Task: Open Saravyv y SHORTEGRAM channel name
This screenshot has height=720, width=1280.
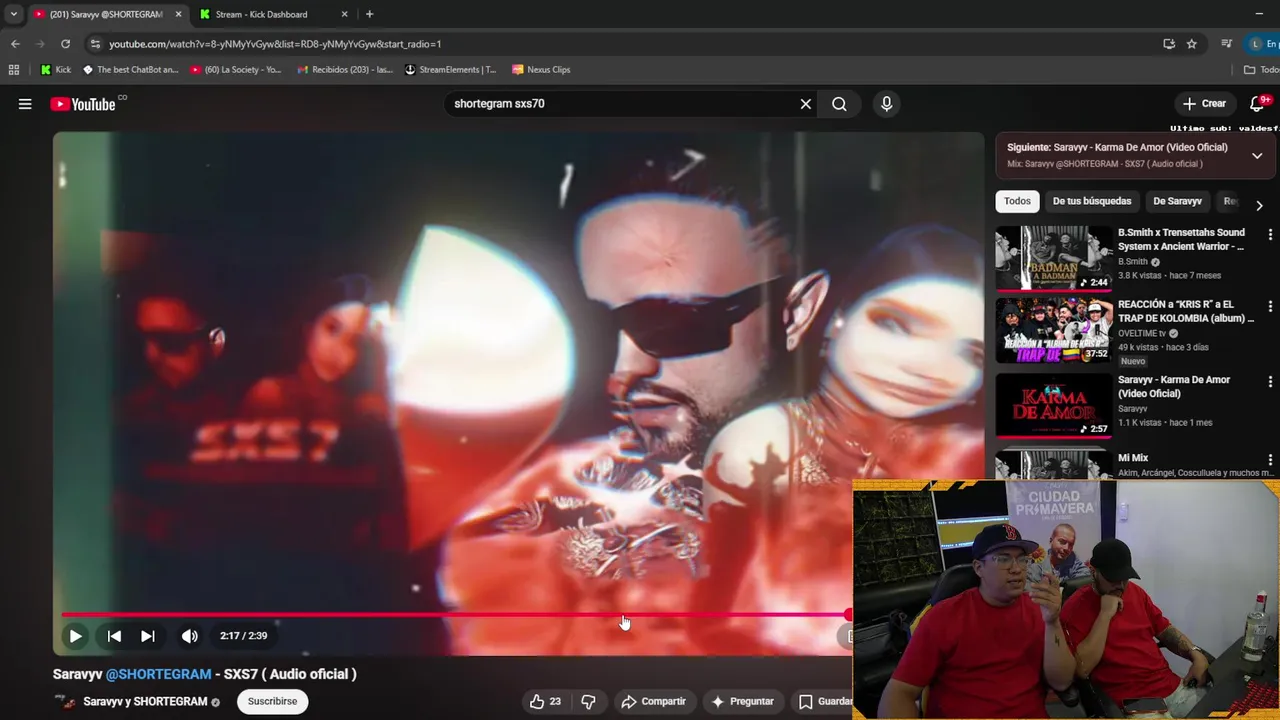Action: 145,702
